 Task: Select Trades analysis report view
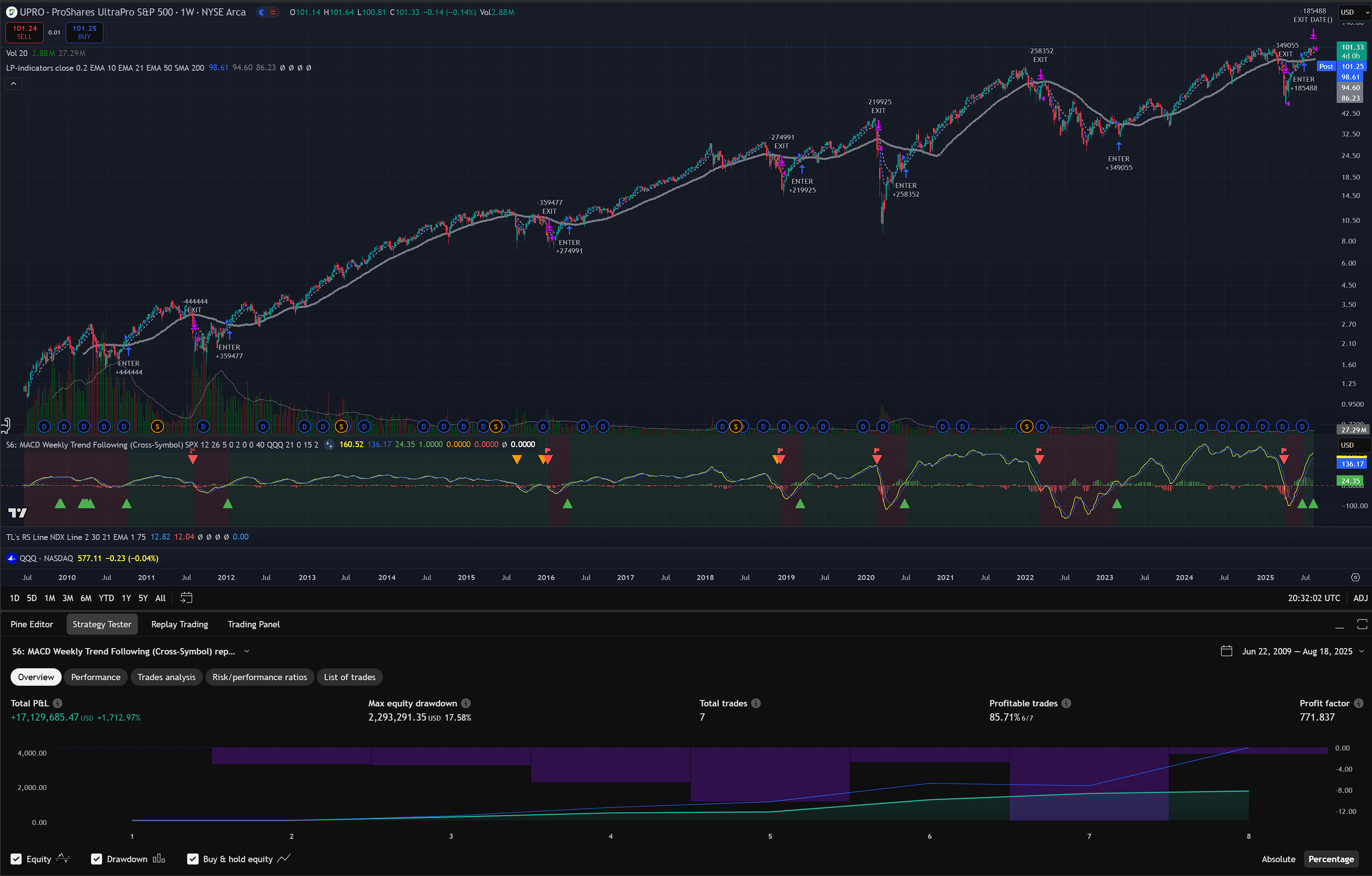(166, 677)
